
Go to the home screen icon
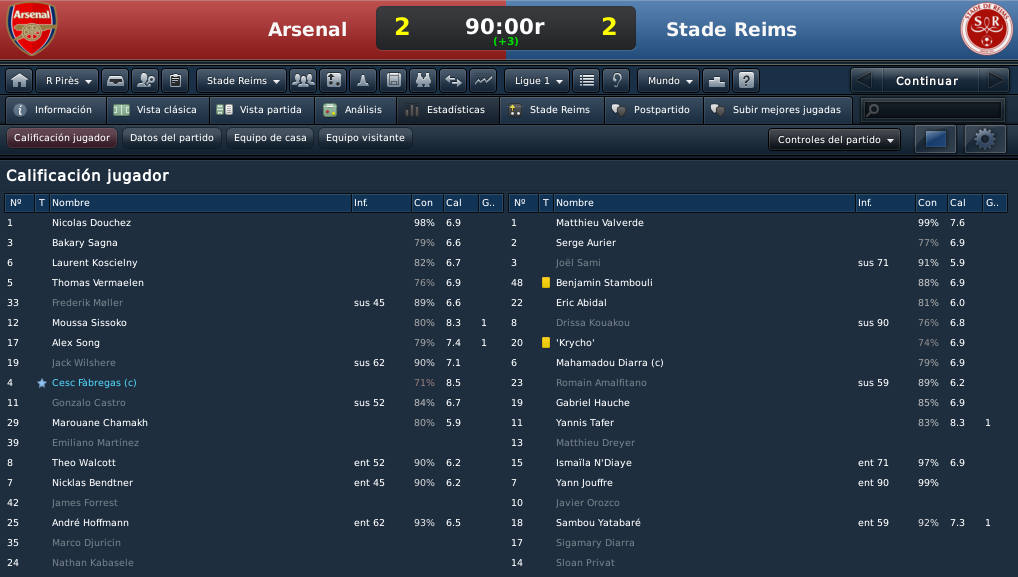(x=19, y=80)
